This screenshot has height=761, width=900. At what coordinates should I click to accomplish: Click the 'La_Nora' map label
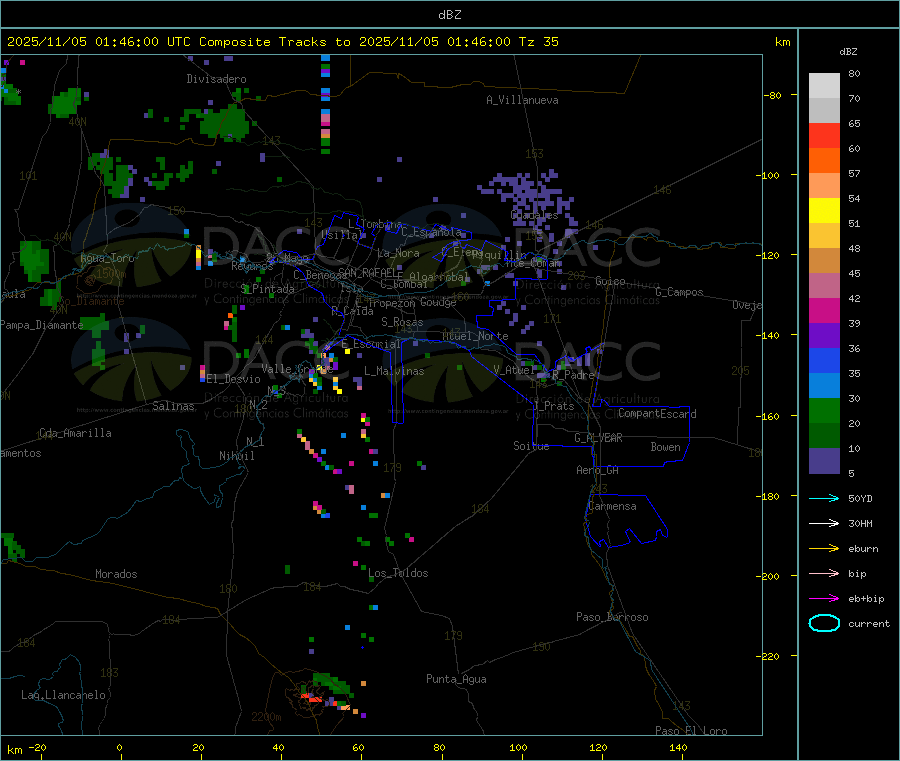pos(398,253)
